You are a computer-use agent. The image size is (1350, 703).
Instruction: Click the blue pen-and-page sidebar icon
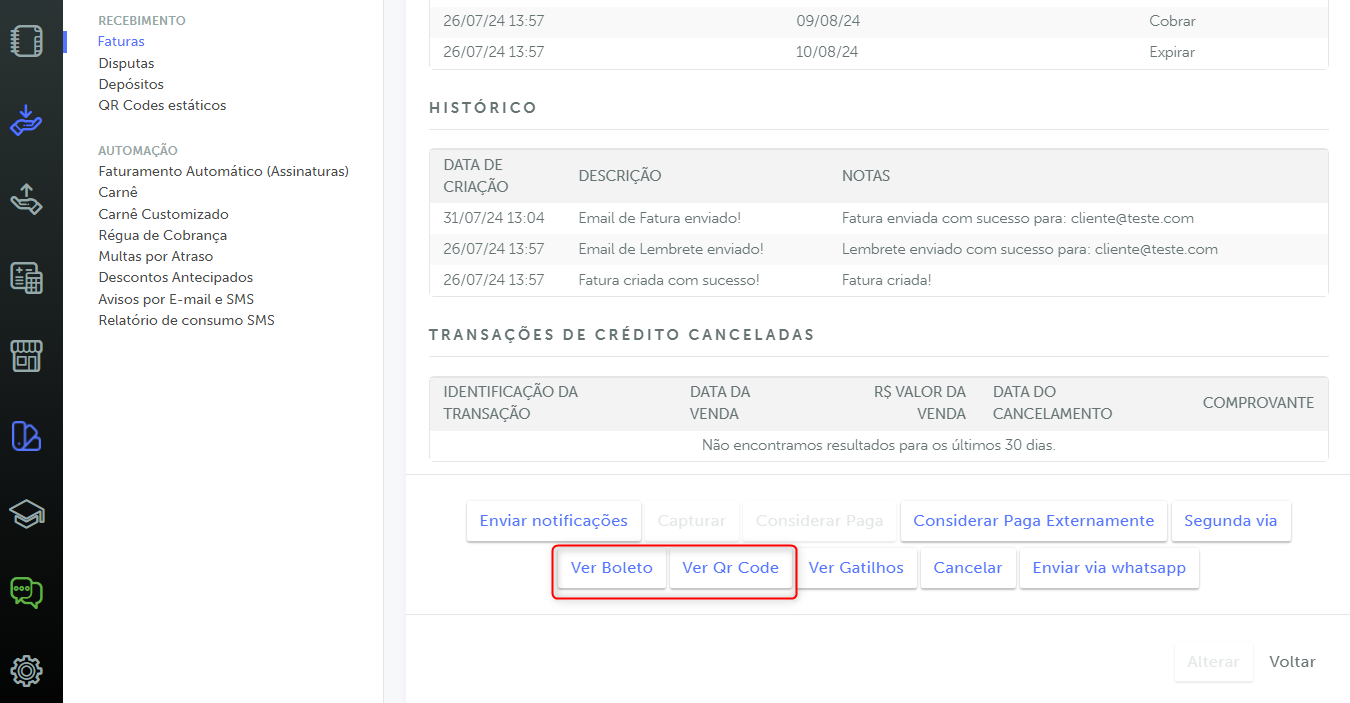tap(27, 435)
